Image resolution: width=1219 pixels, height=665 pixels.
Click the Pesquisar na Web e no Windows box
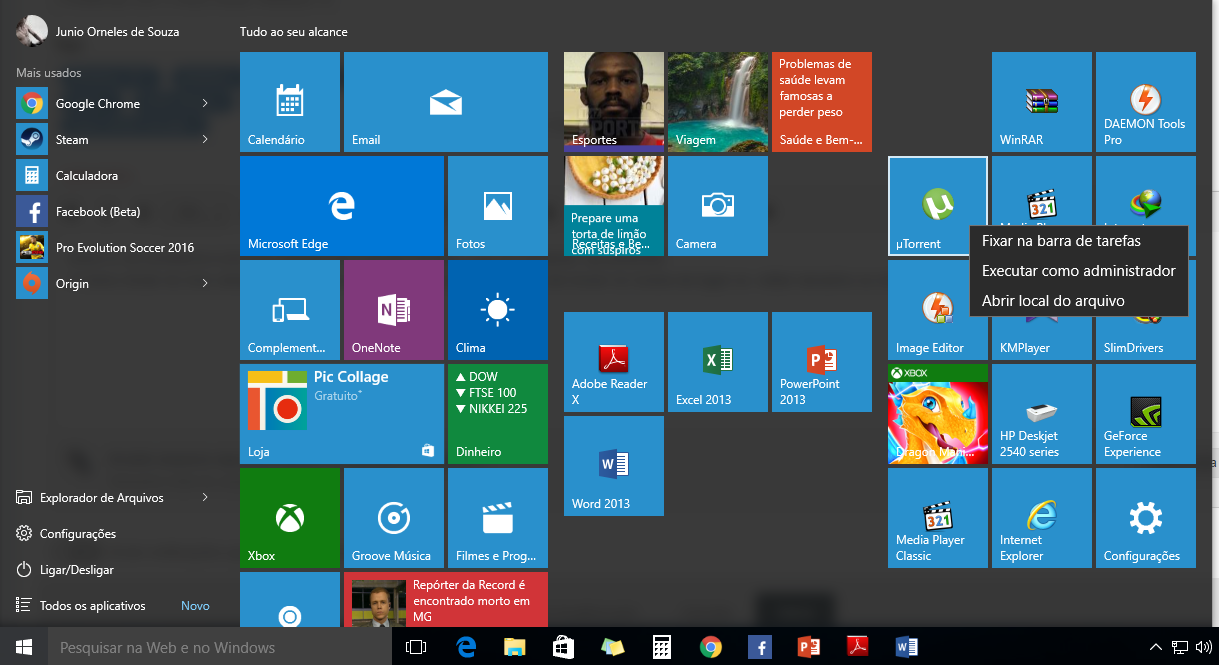pos(220,647)
